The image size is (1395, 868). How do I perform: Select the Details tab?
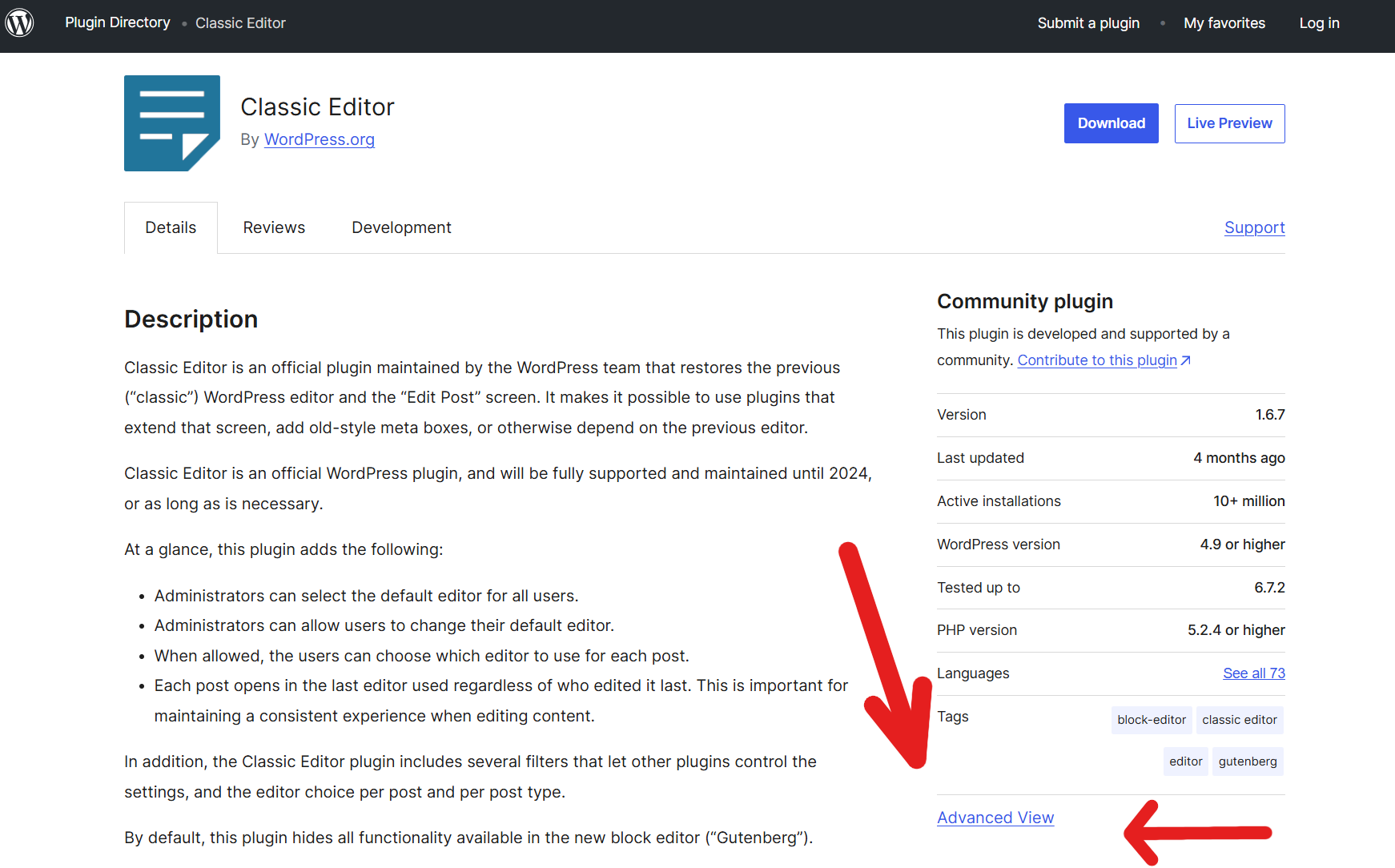(x=171, y=227)
